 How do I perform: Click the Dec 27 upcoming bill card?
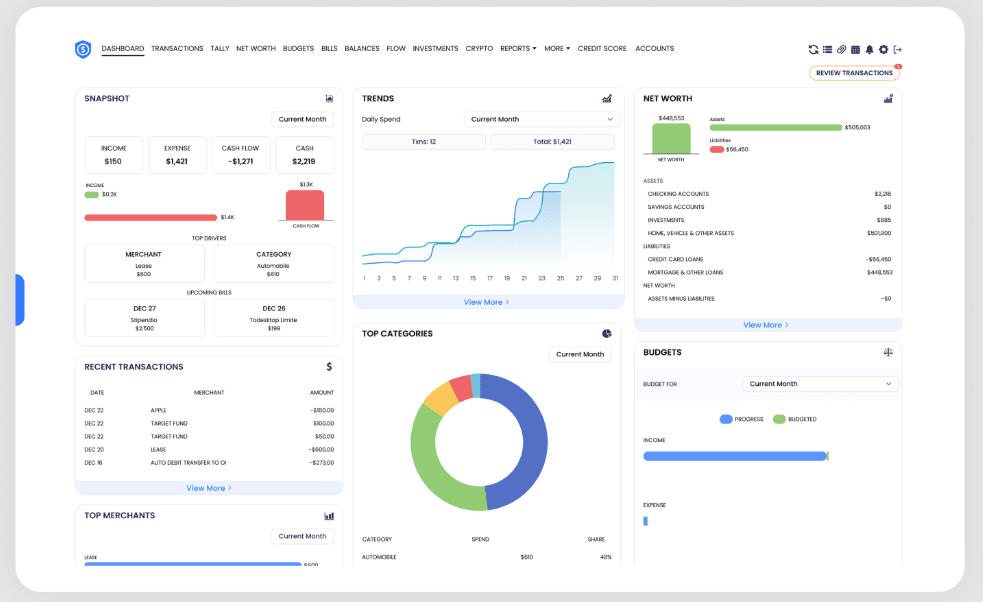click(x=144, y=318)
